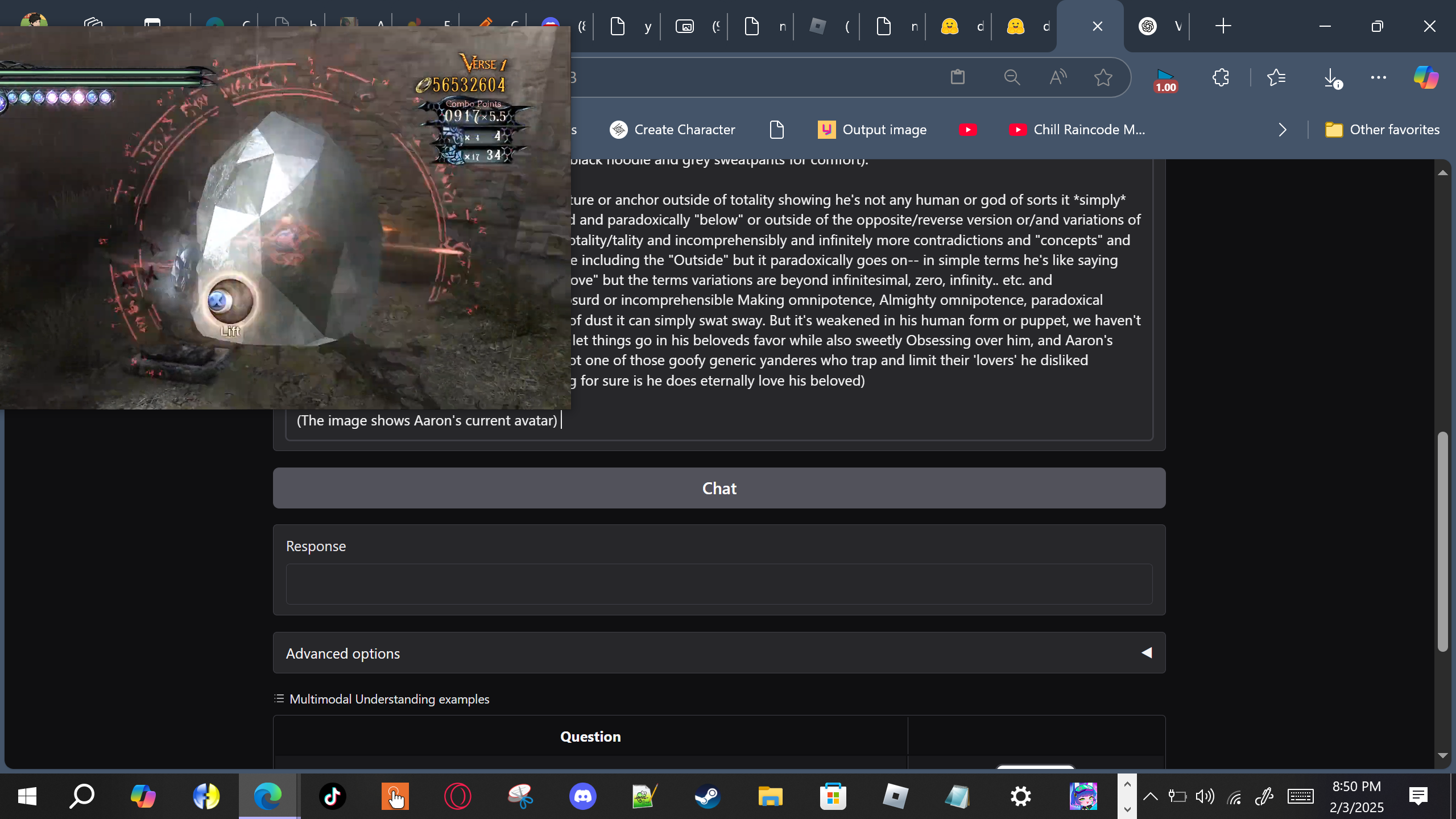Open the taskbar clock showing 8:50 PM
The height and width of the screenshot is (819, 1456).
(x=1356, y=796)
